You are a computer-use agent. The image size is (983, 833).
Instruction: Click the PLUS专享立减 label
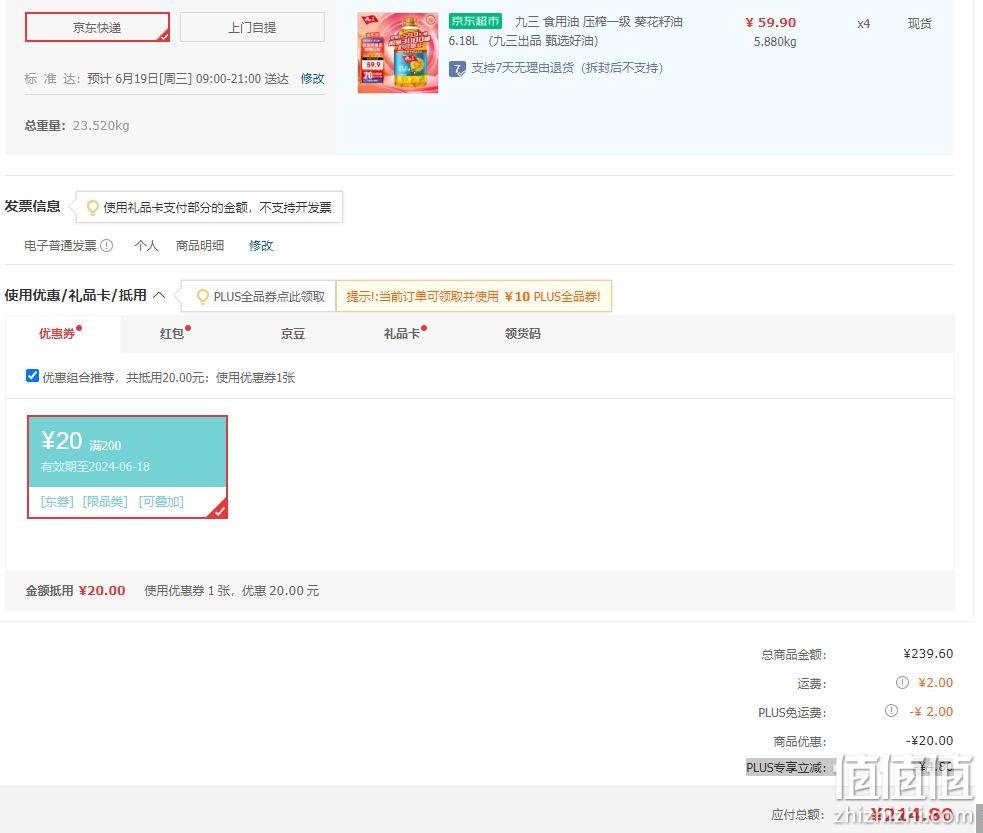pos(786,767)
